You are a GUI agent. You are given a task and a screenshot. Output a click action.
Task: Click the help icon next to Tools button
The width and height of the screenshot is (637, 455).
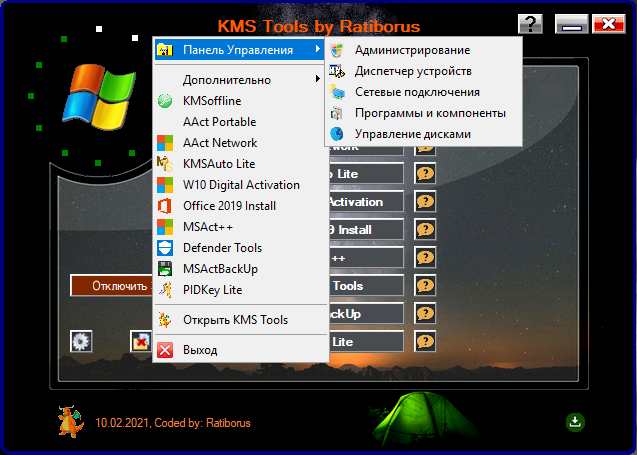point(425,286)
